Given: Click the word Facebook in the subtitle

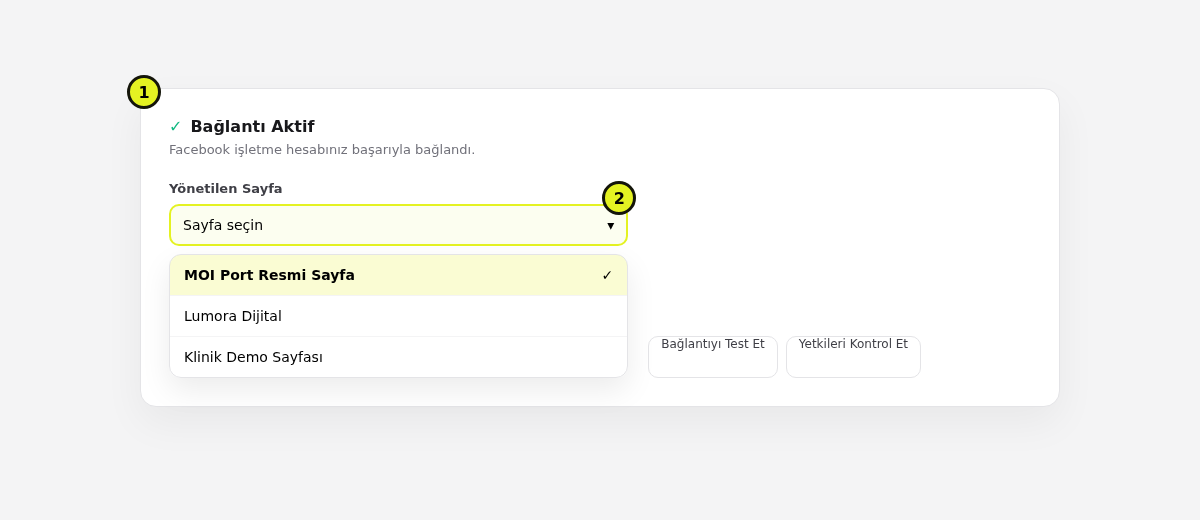Looking at the screenshot, I should (x=199, y=150).
